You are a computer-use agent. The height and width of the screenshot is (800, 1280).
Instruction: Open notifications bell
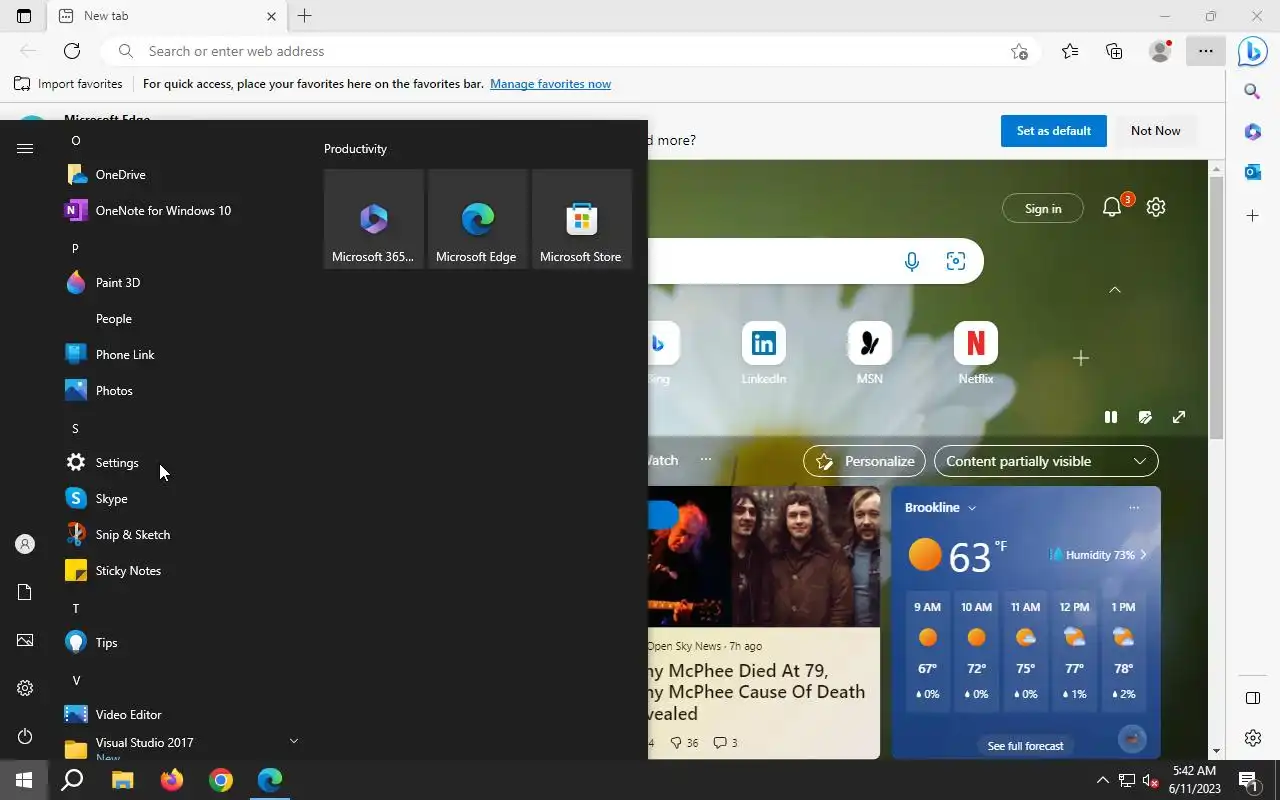[1112, 207]
